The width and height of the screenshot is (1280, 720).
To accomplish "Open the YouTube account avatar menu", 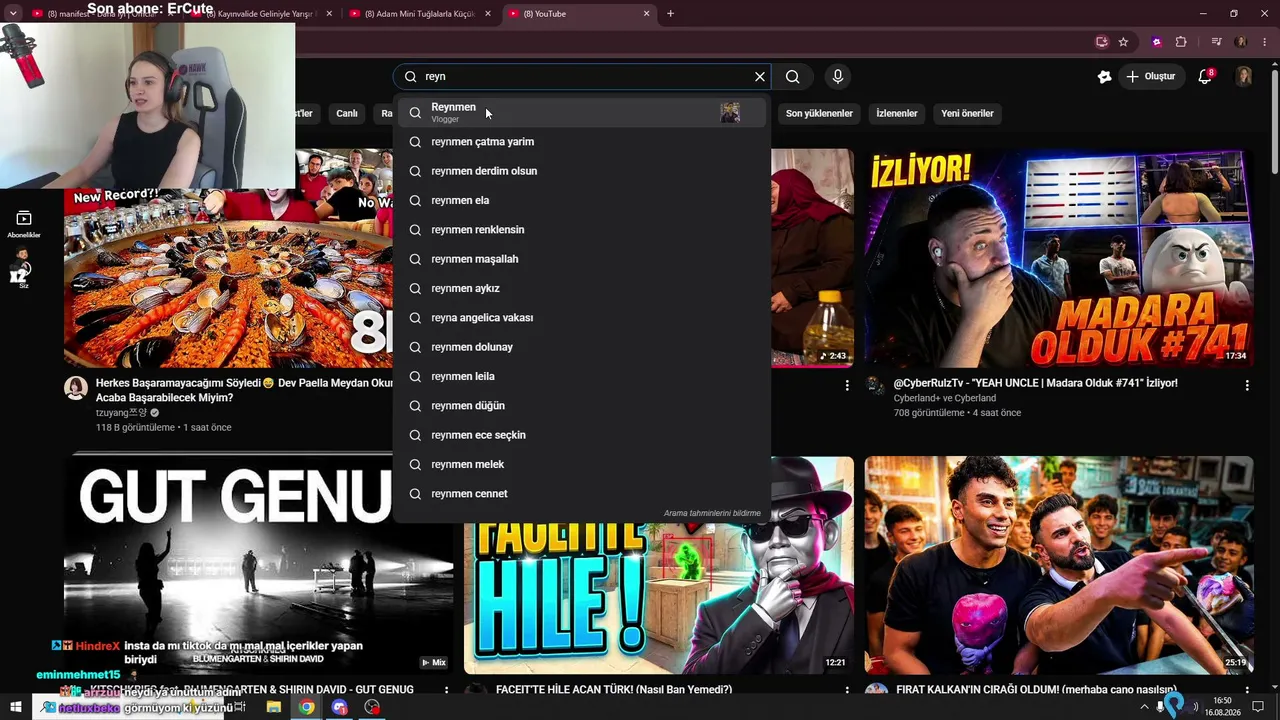I will click(x=1244, y=76).
